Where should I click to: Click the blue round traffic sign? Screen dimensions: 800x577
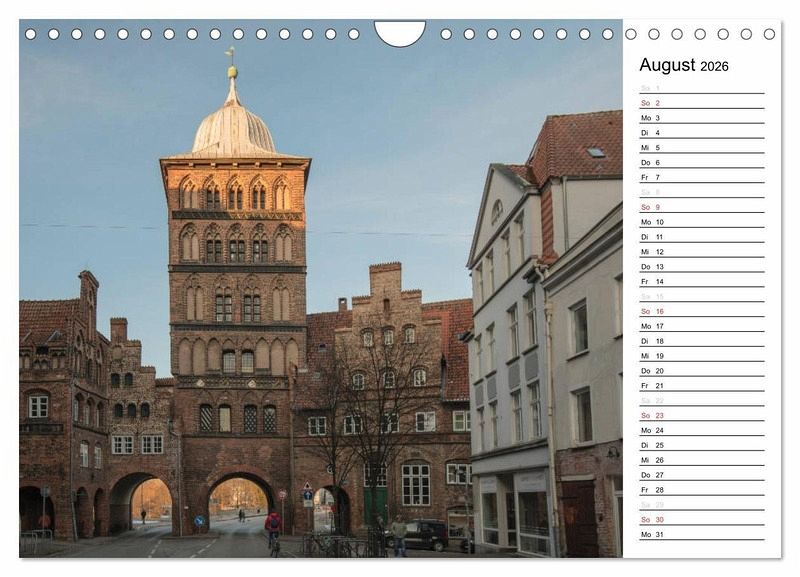coord(199,520)
